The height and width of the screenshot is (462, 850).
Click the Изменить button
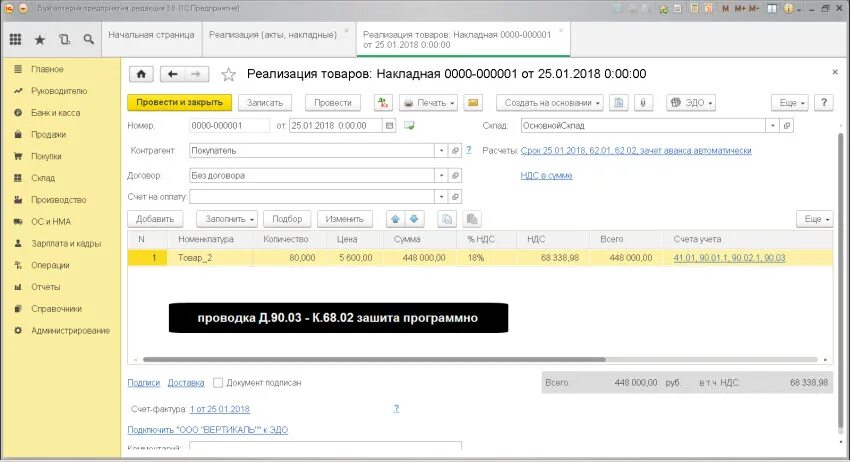[345, 219]
